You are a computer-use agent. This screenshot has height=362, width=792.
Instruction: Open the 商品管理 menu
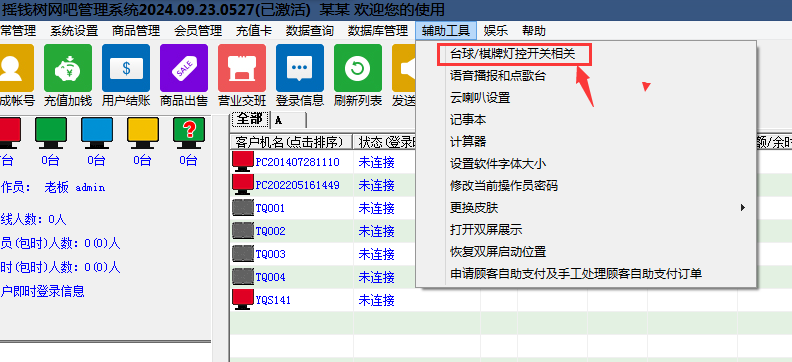(136, 31)
